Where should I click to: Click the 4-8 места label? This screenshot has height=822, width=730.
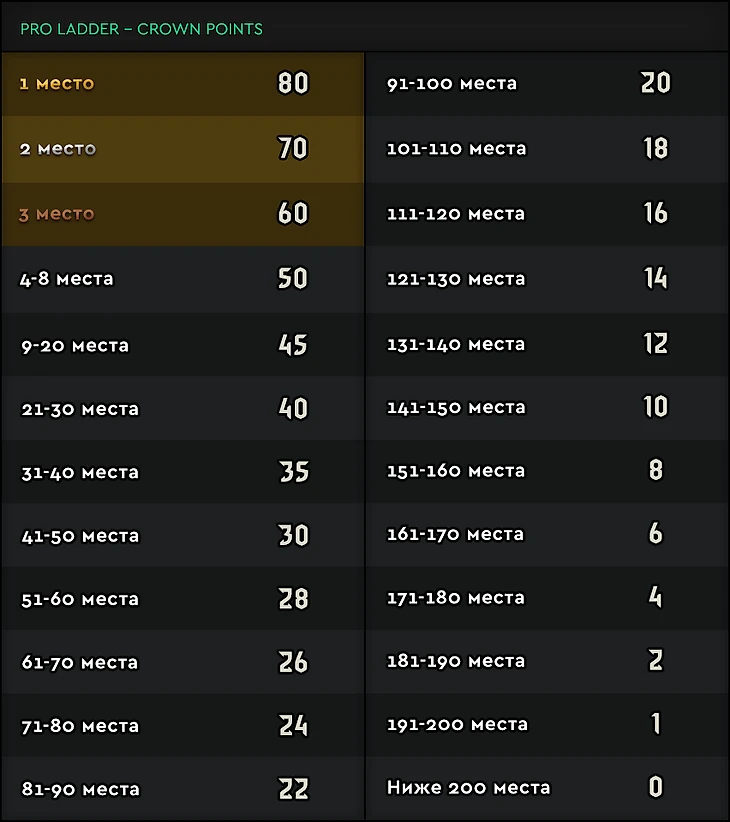(67, 279)
